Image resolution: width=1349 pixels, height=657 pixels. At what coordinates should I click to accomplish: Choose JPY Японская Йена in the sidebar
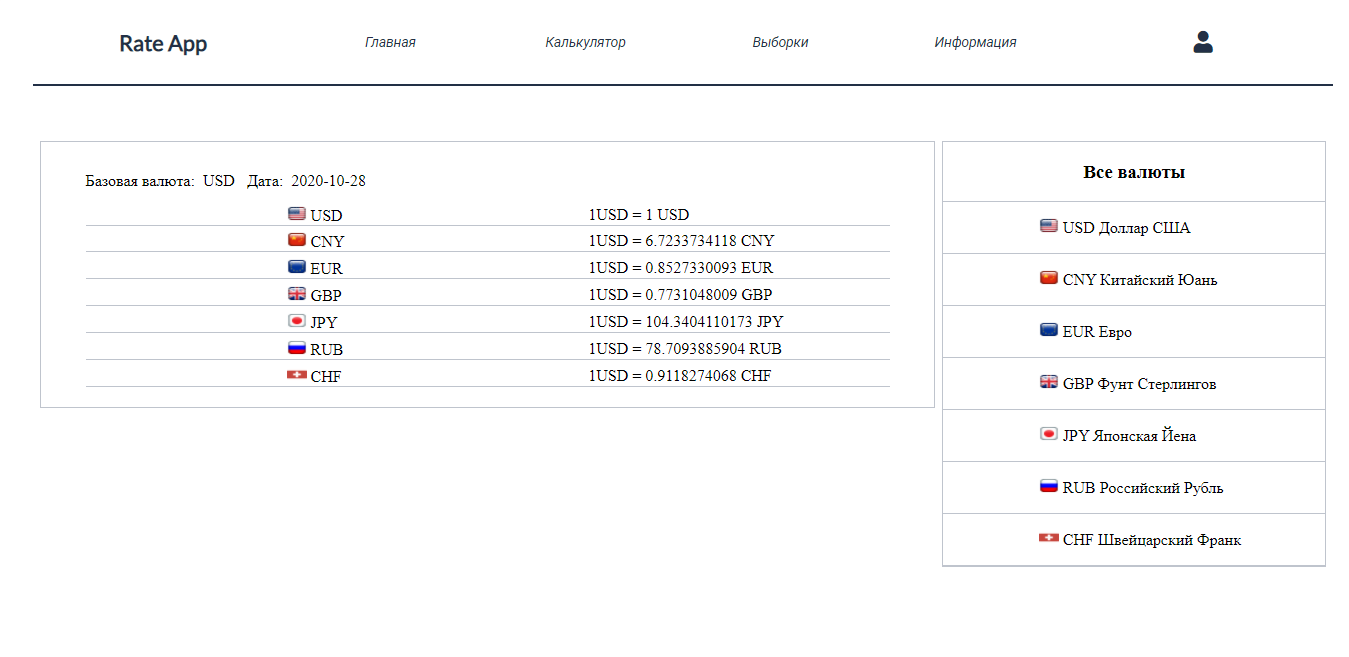coord(1134,436)
